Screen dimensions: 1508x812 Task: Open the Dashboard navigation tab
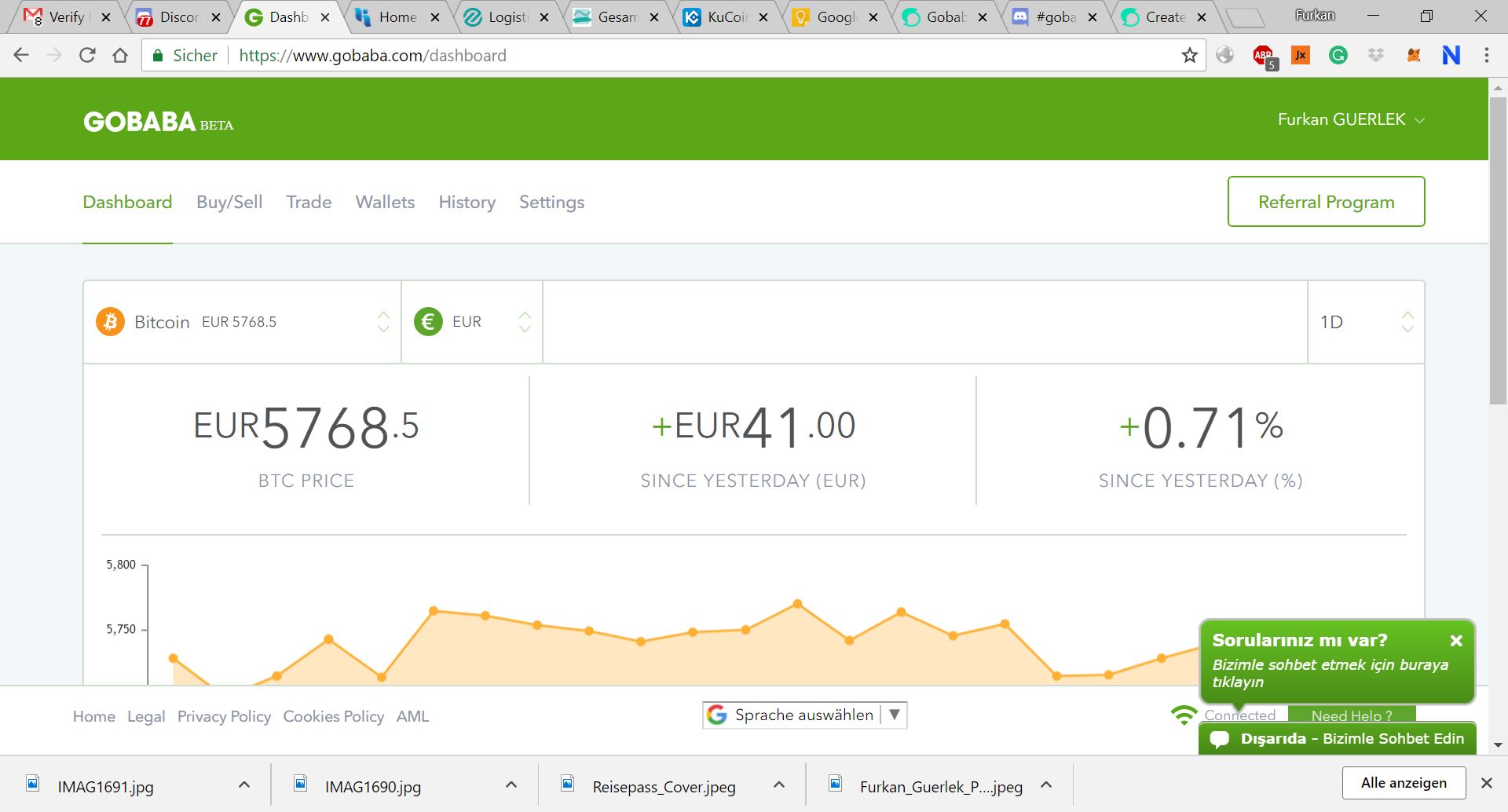point(127,203)
